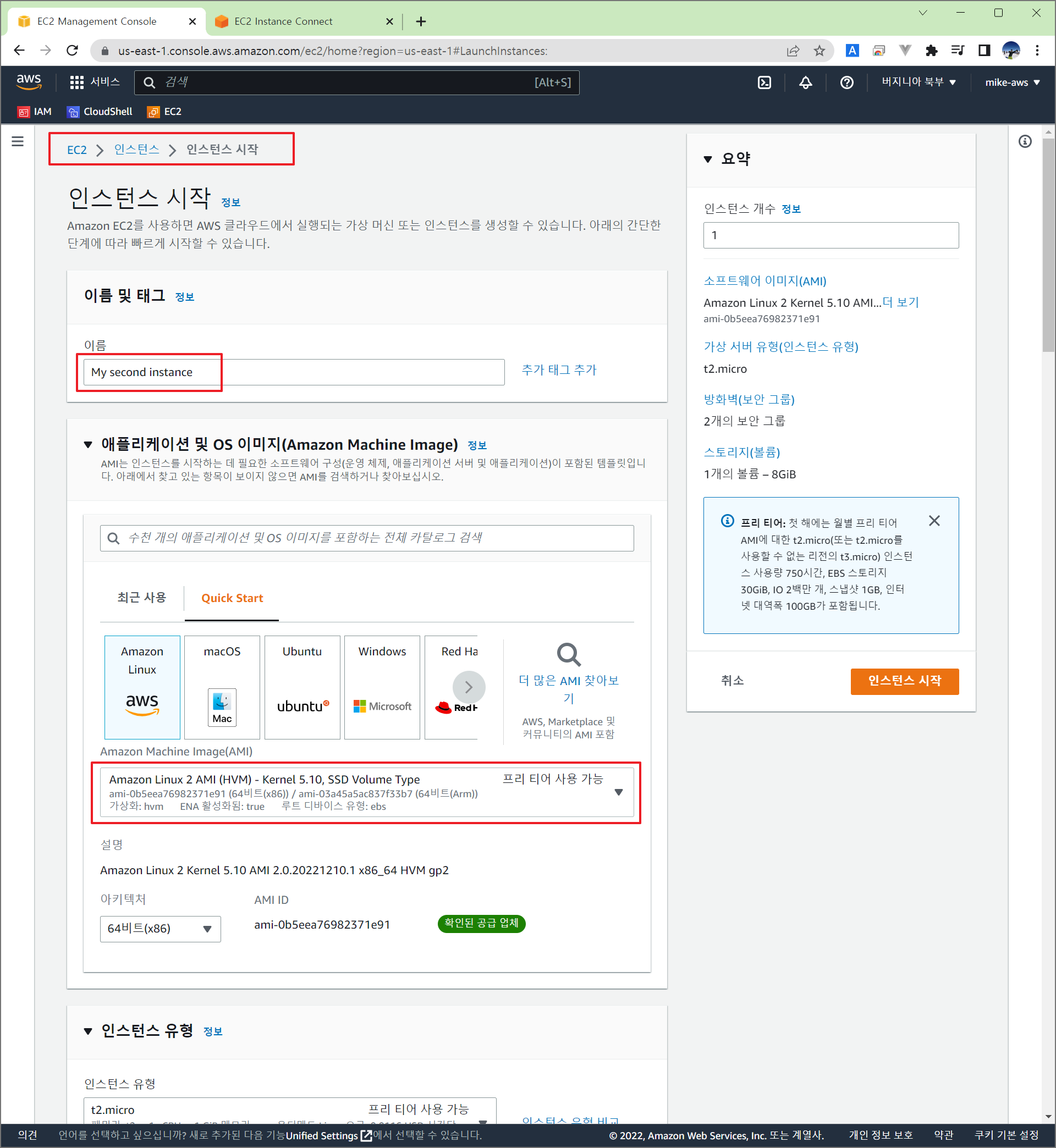This screenshot has height=1148, width=1056.
Task: Open the 스토리지(볼륨) summary link
Action: pyautogui.click(x=741, y=452)
